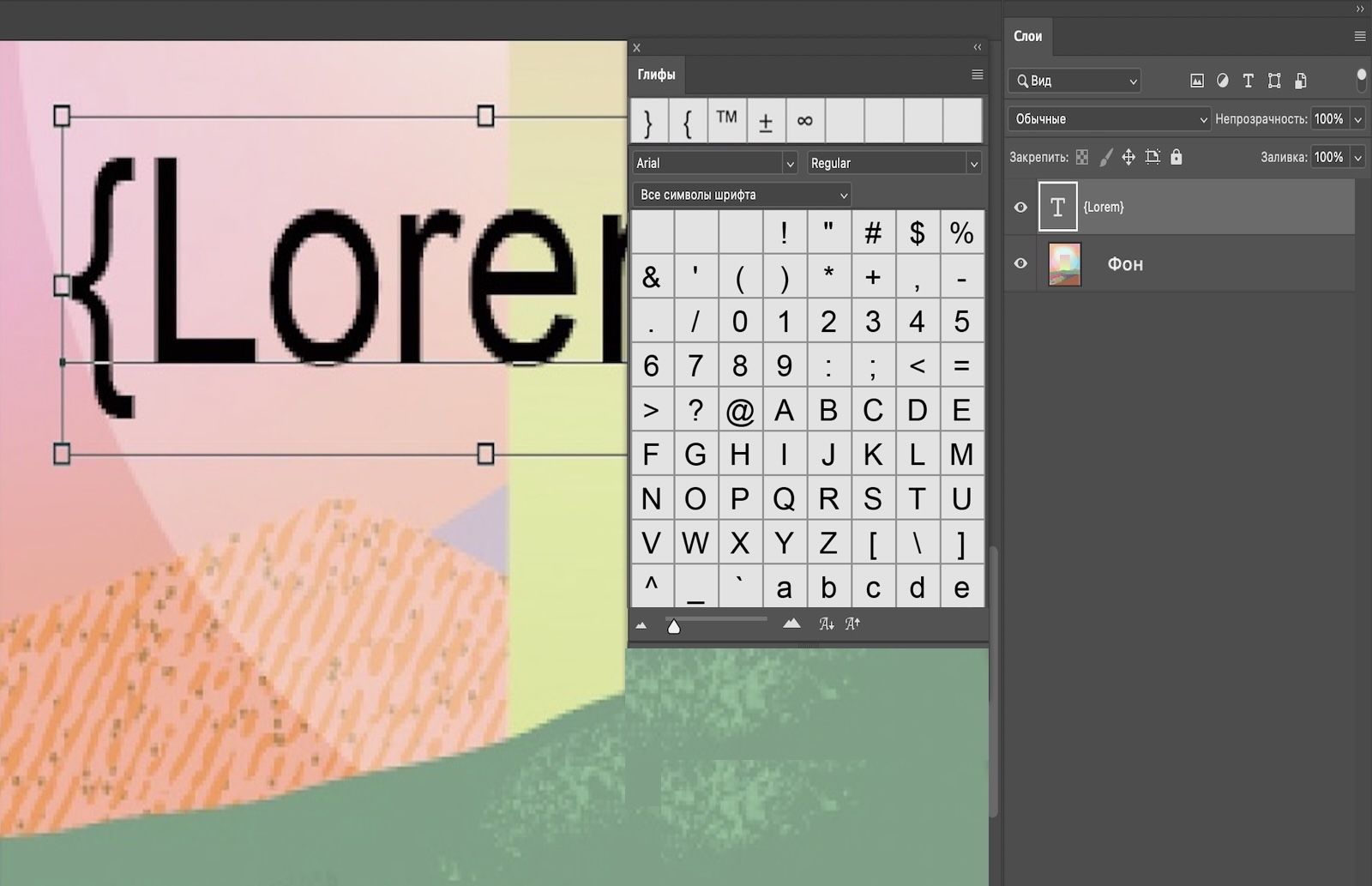Filter layers to show adjustment layers
The height and width of the screenshot is (886, 1372).
tap(1221, 81)
